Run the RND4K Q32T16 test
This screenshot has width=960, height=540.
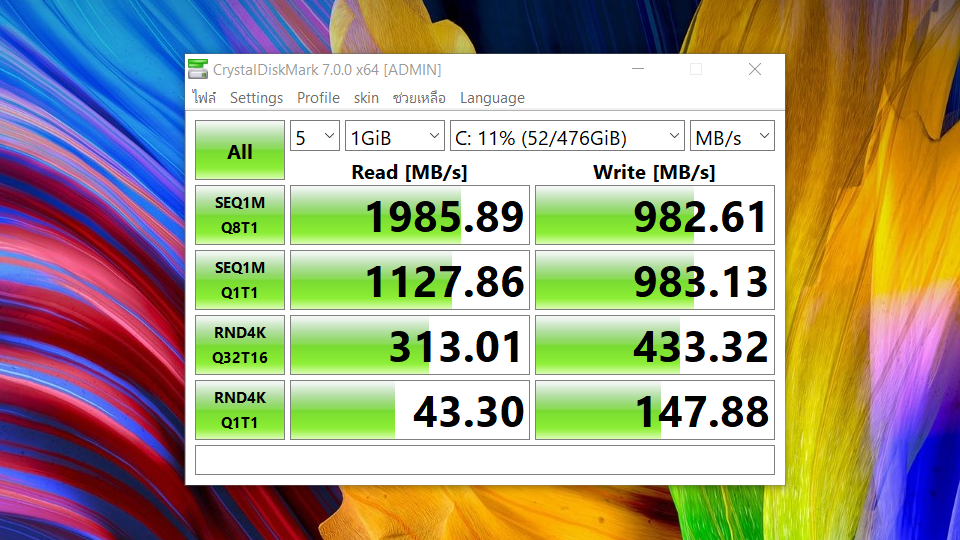240,345
